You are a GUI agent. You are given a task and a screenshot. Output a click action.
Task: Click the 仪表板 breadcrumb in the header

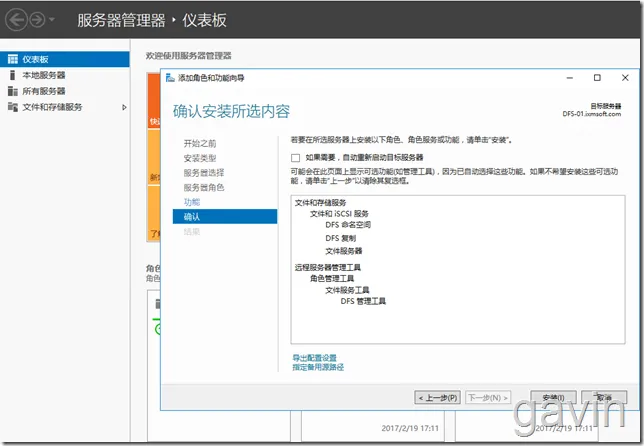(205, 20)
